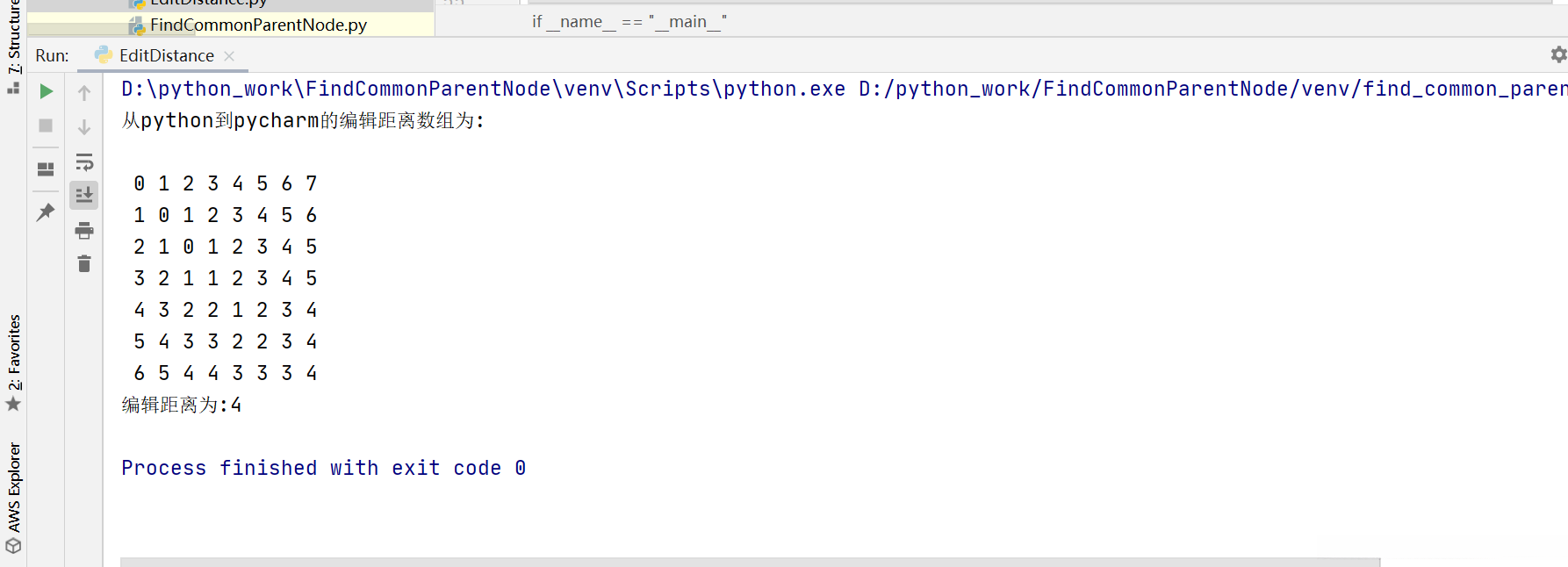
Task: Select FindCommonParentNode.py in the project tree
Action: tap(258, 25)
